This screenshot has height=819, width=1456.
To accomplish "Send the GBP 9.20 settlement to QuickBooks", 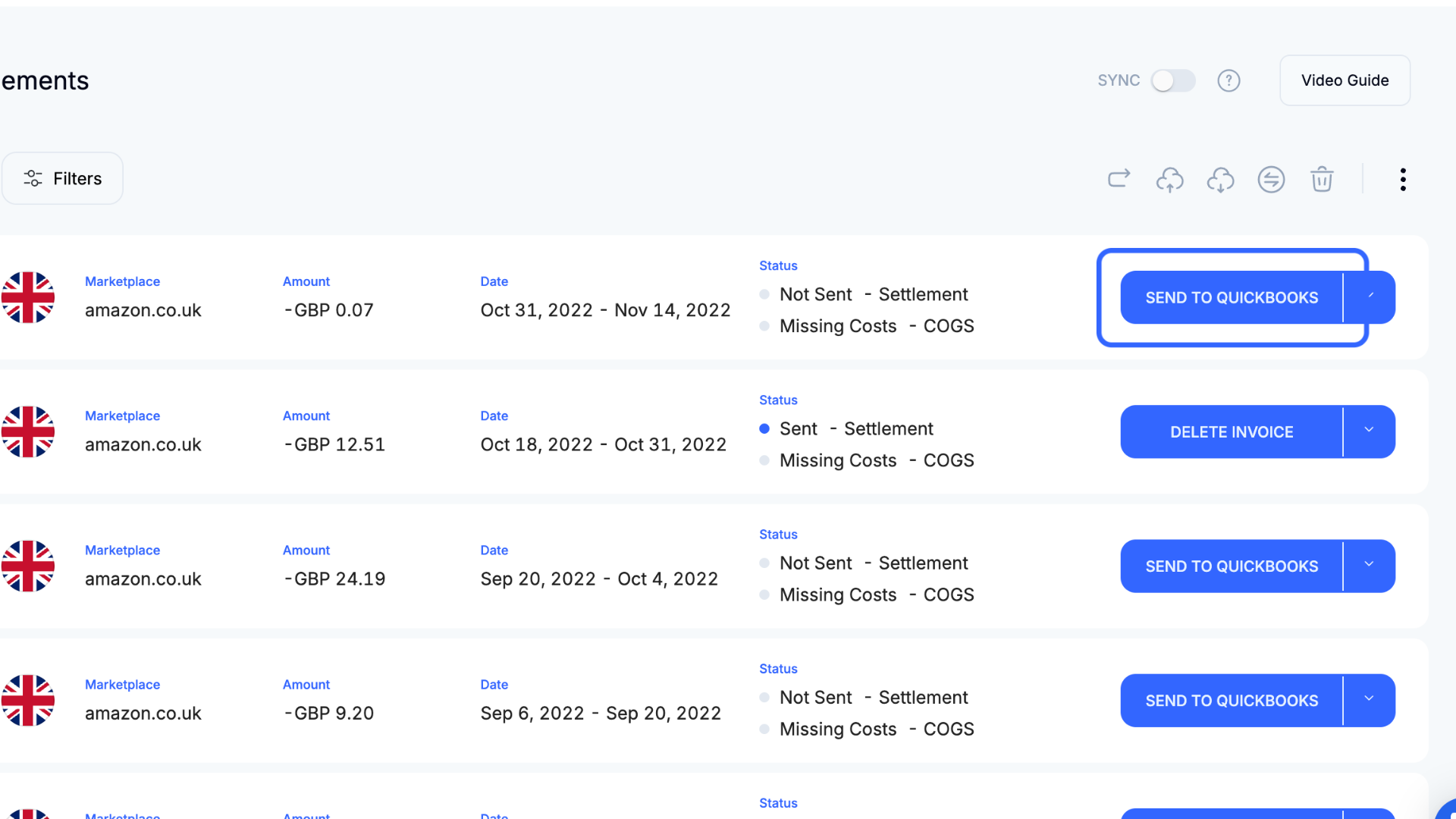I will point(1232,700).
